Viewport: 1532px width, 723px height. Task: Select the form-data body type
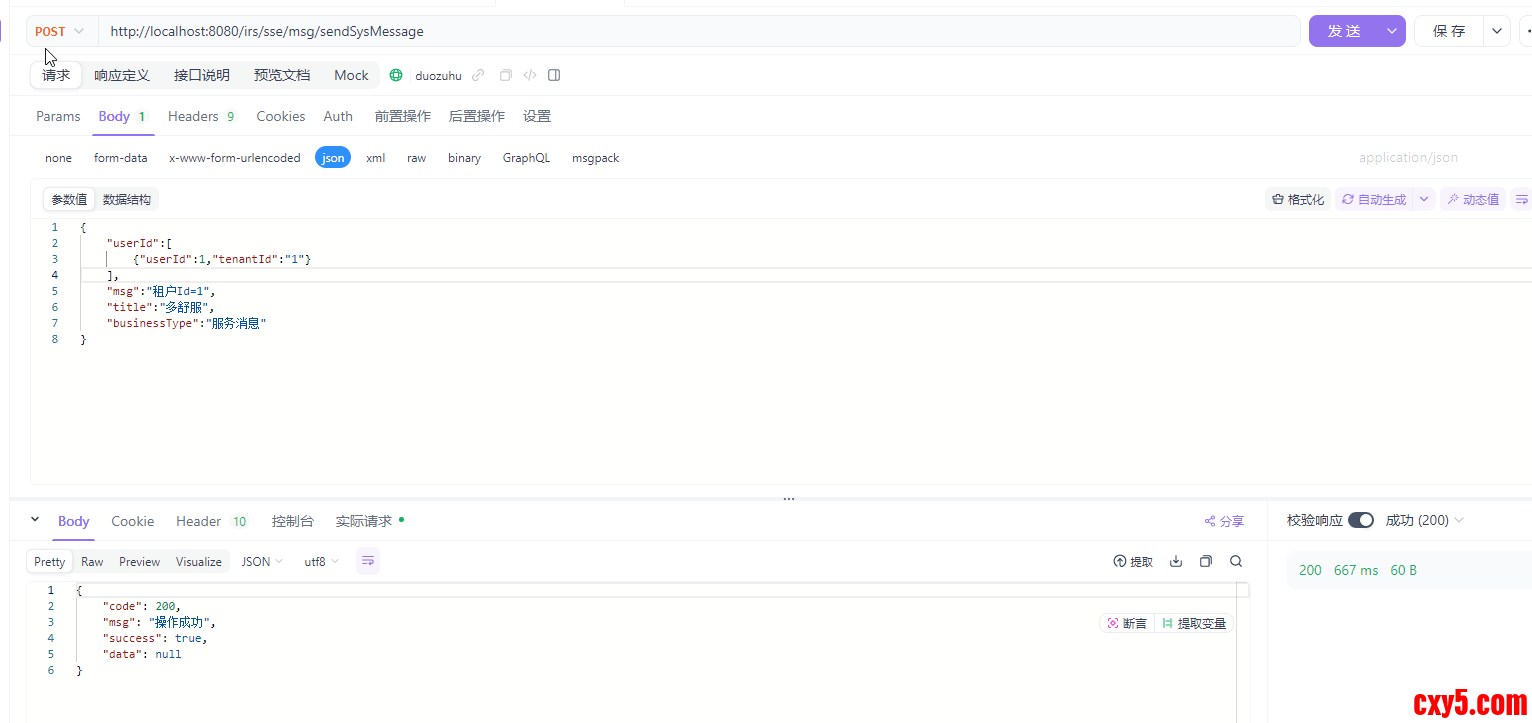click(120, 157)
